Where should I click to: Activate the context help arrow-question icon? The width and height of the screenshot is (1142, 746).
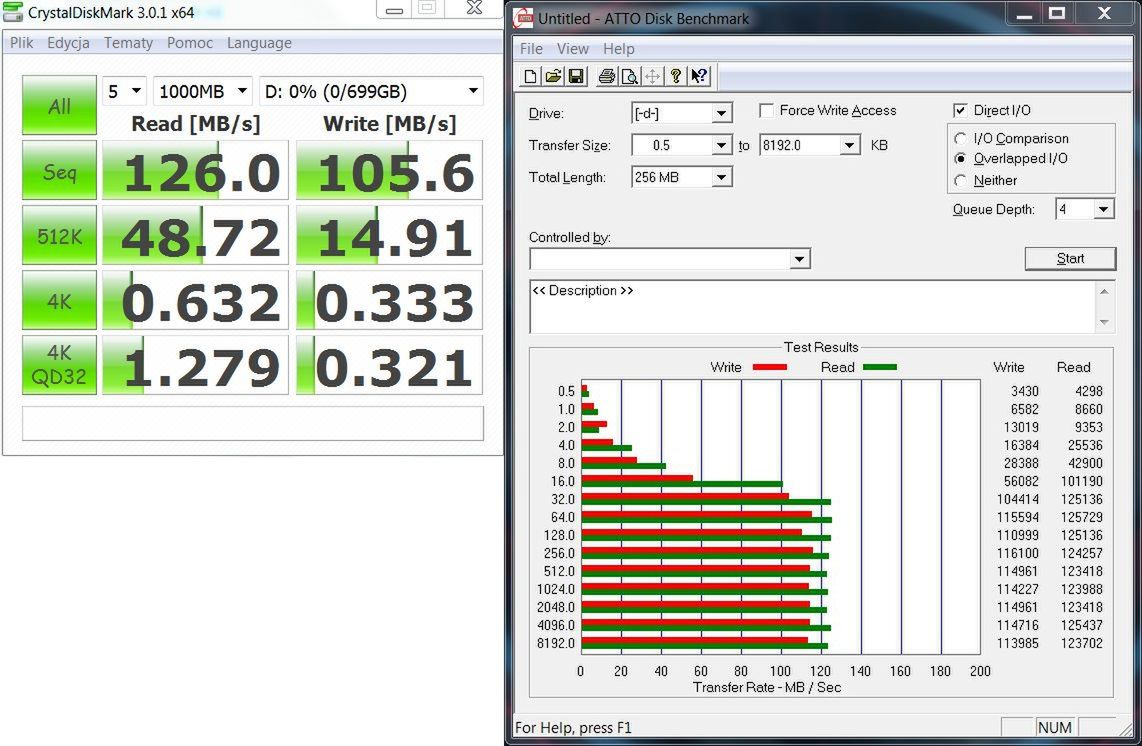(699, 76)
